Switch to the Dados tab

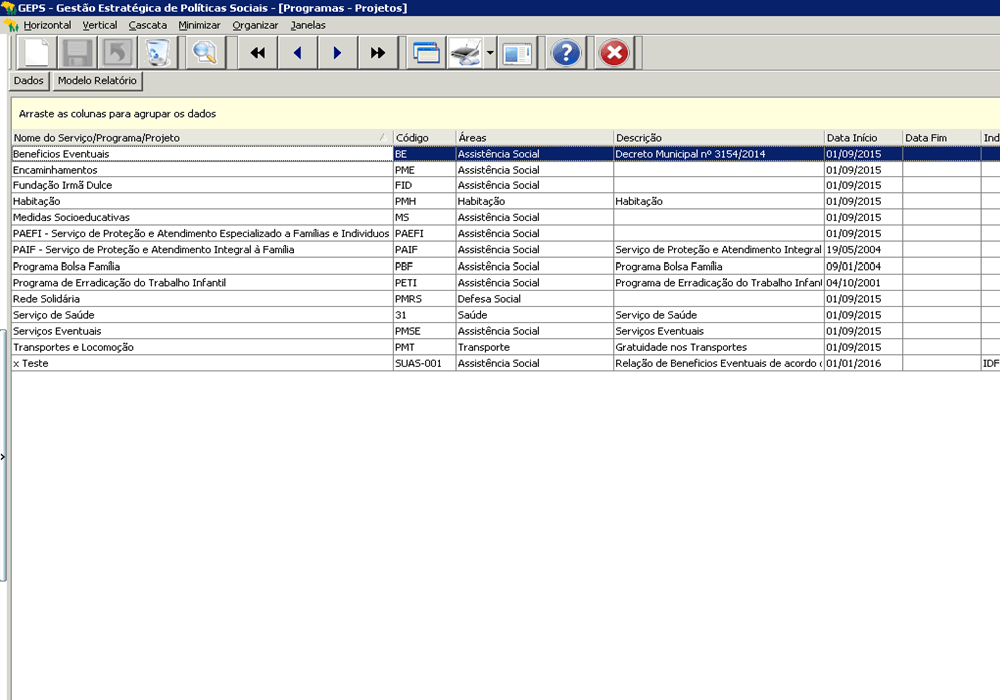pyautogui.click(x=29, y=81)
